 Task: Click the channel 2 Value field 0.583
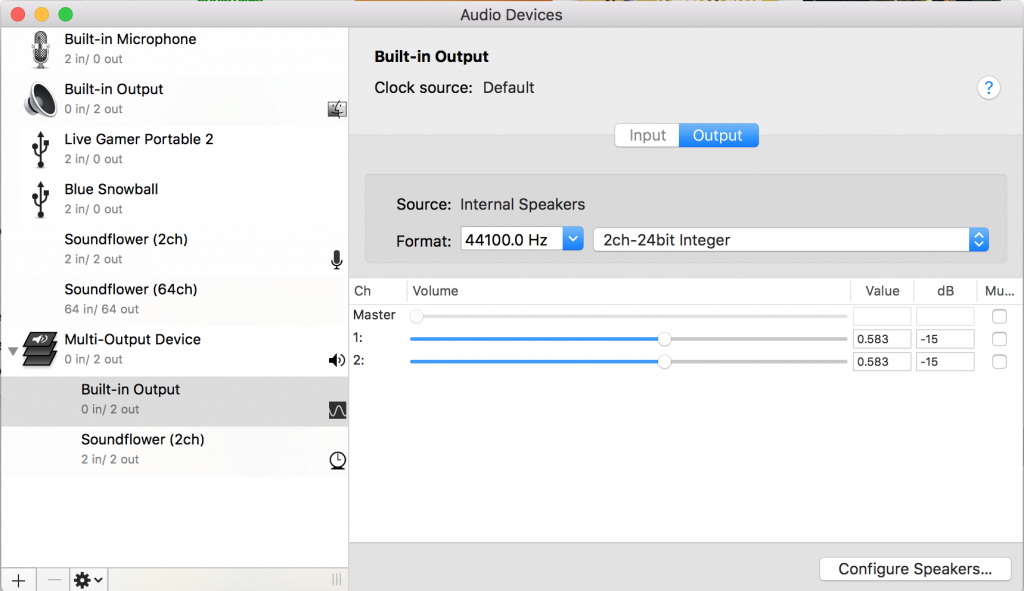(x=882, y=362)
